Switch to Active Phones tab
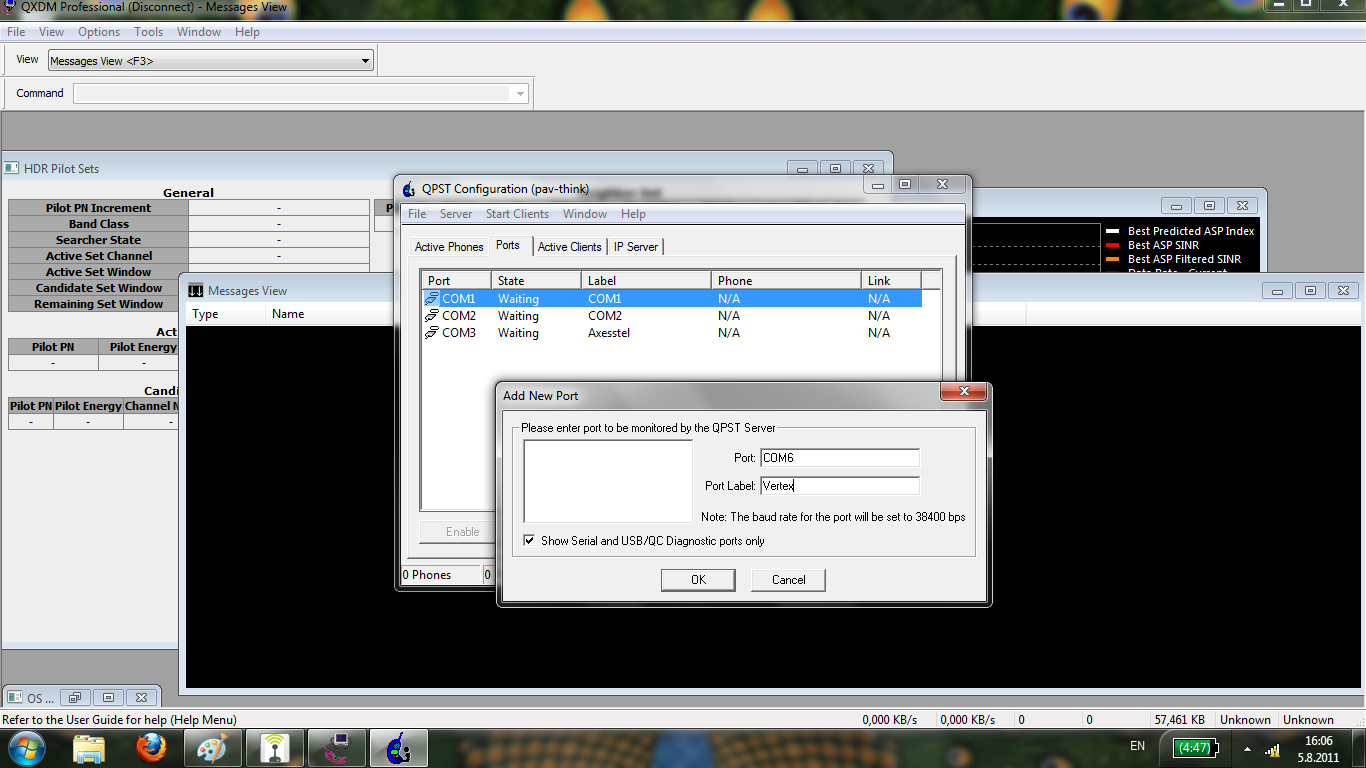Viewport: 1366px width, 768px height. click(449, 247)
